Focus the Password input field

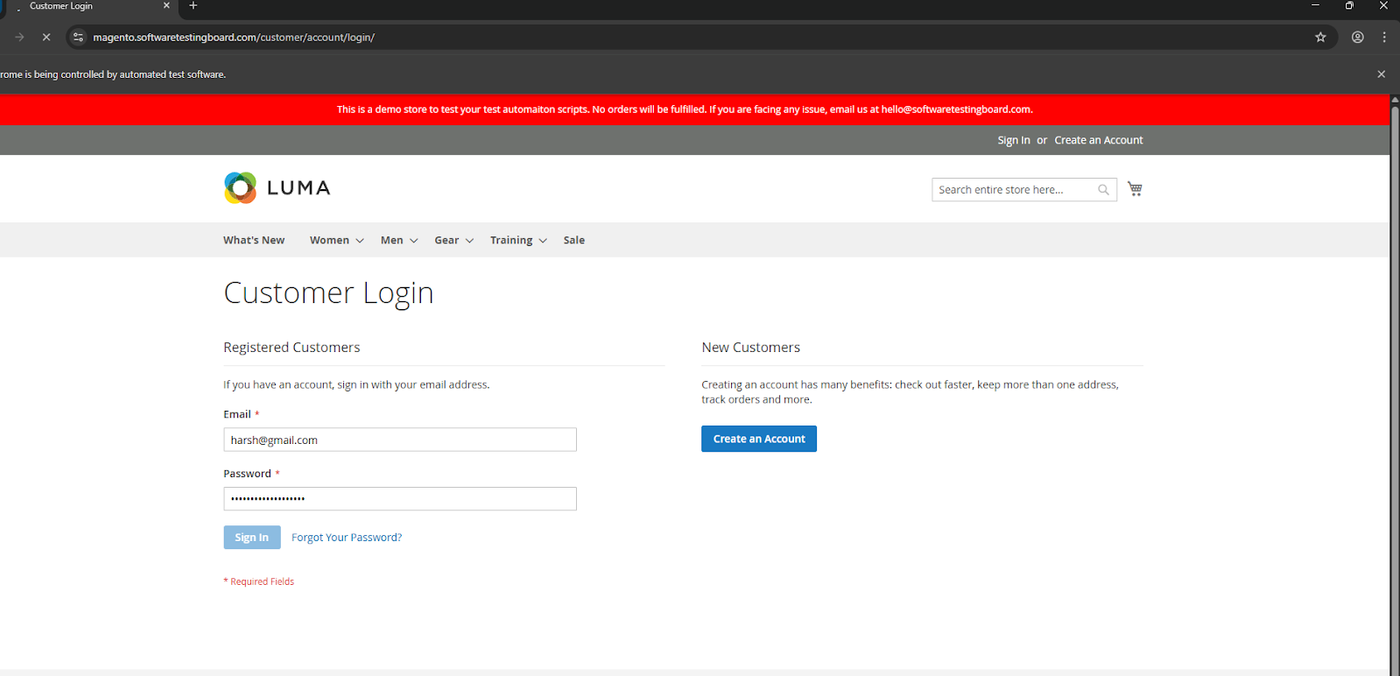coord(400,499)
